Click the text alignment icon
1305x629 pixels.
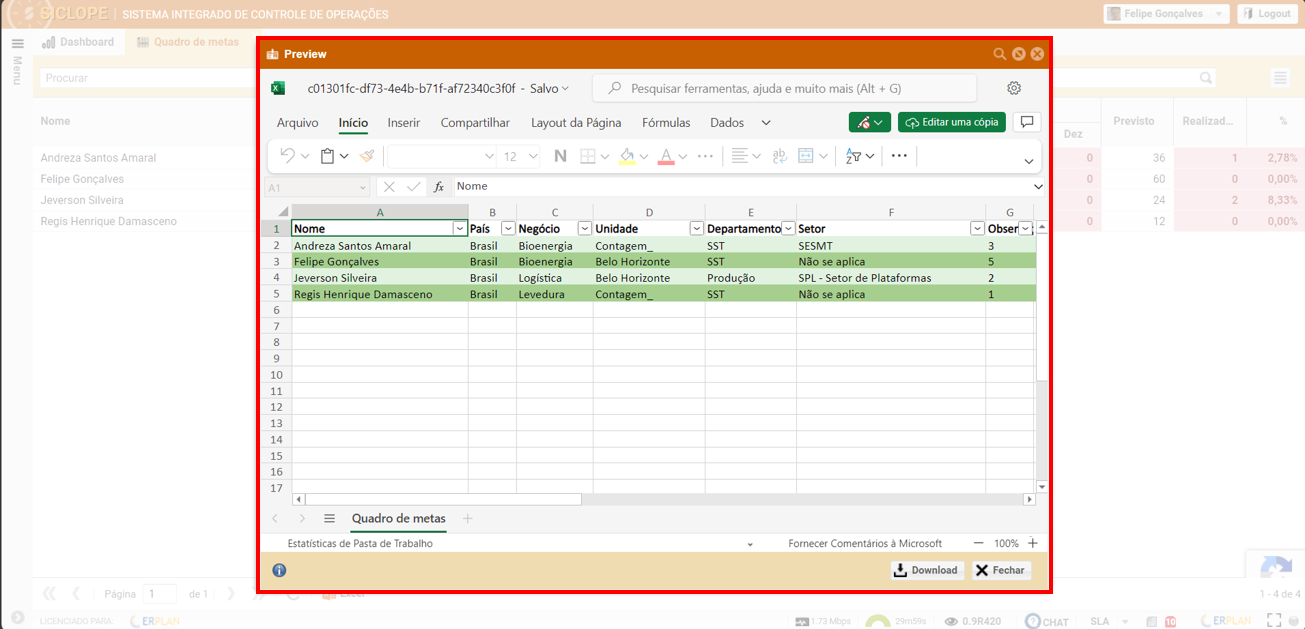739,156
